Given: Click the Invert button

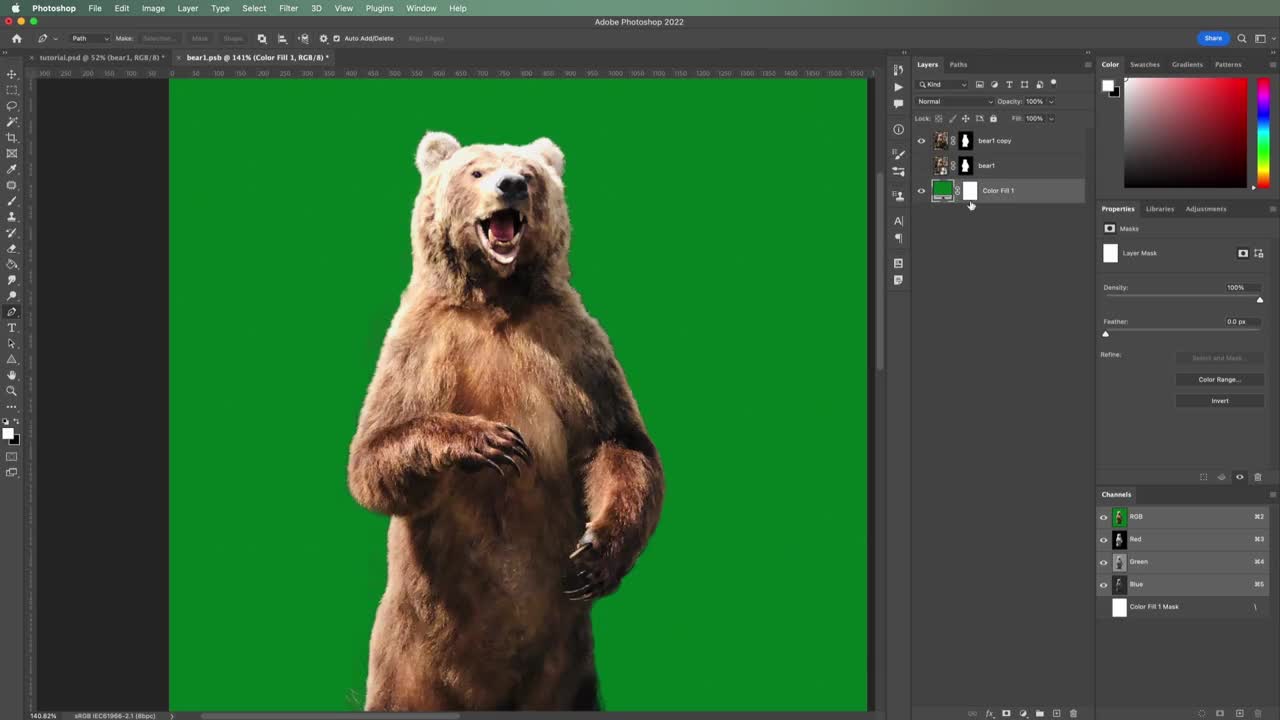Looking at the screenshot, I should click(1219, 401).
